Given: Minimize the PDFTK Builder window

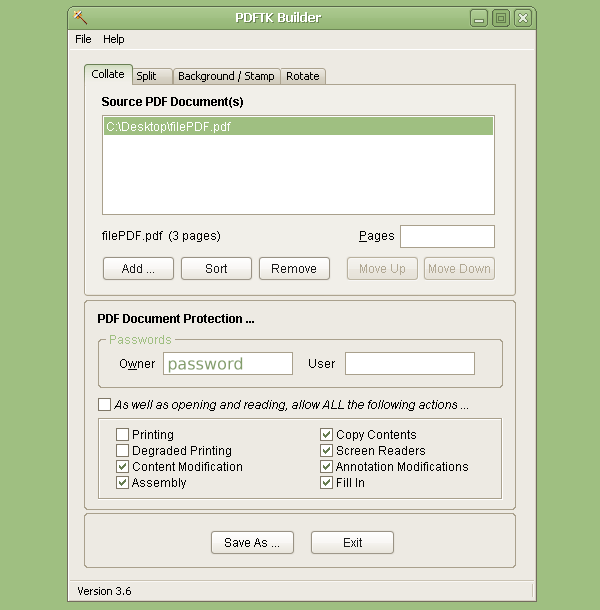Looking at the screenshot, I should point(479,18).
